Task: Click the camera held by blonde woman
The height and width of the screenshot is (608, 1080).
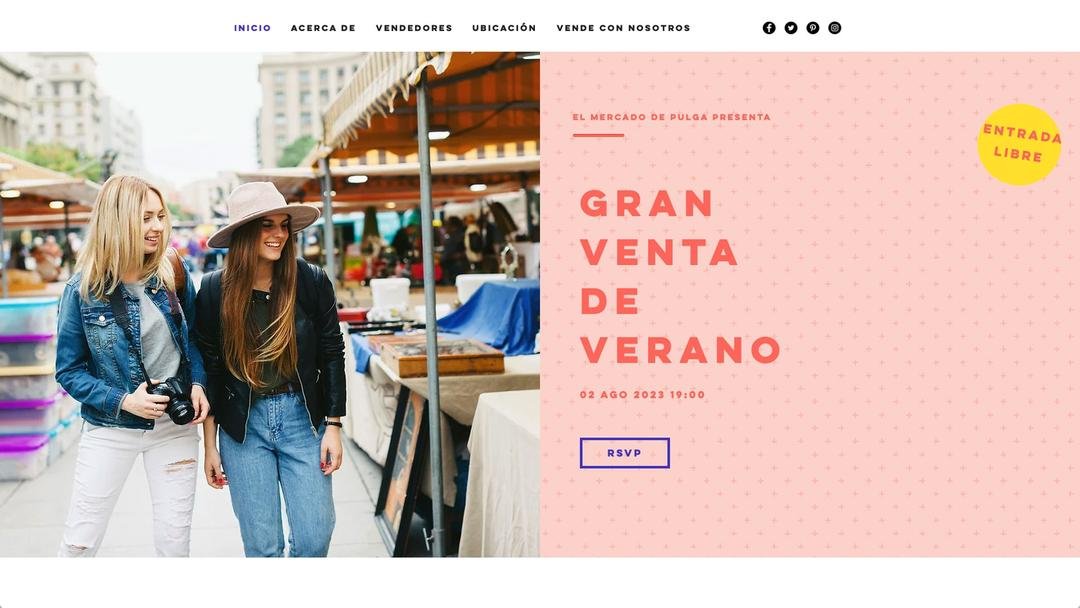Action: (174, 399)
